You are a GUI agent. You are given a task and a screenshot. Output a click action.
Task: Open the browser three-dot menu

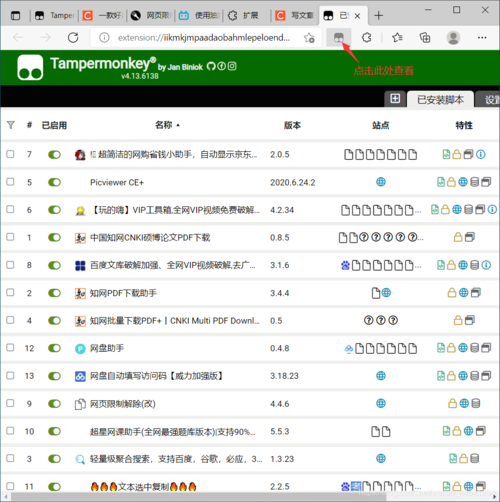click(482, 38)
